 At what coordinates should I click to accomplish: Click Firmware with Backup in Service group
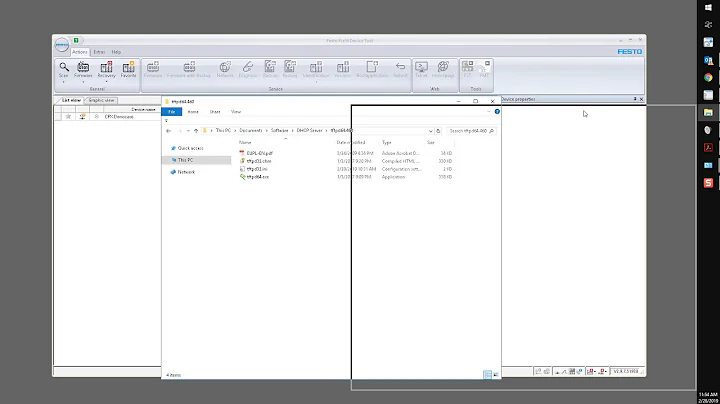click(189, 69)
